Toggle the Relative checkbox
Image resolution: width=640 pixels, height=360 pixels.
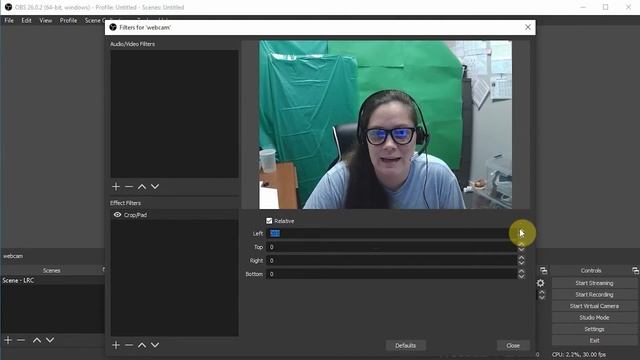pyautogui.click(x=269, y=221)
